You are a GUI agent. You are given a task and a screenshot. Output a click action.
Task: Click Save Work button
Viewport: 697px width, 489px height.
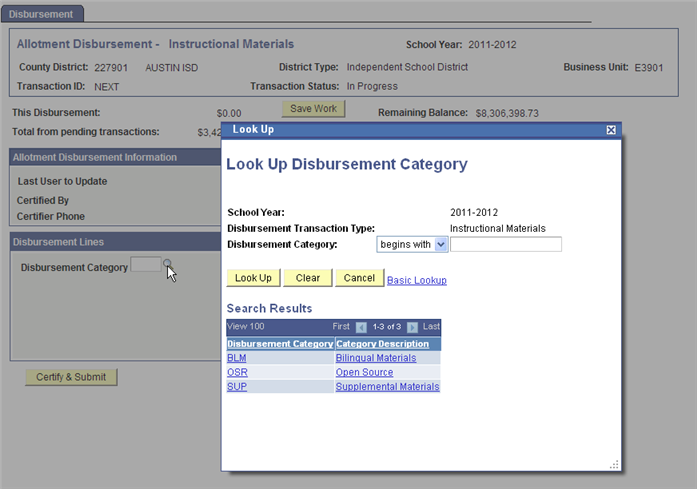pyautogui.click(x=313, y=108)
